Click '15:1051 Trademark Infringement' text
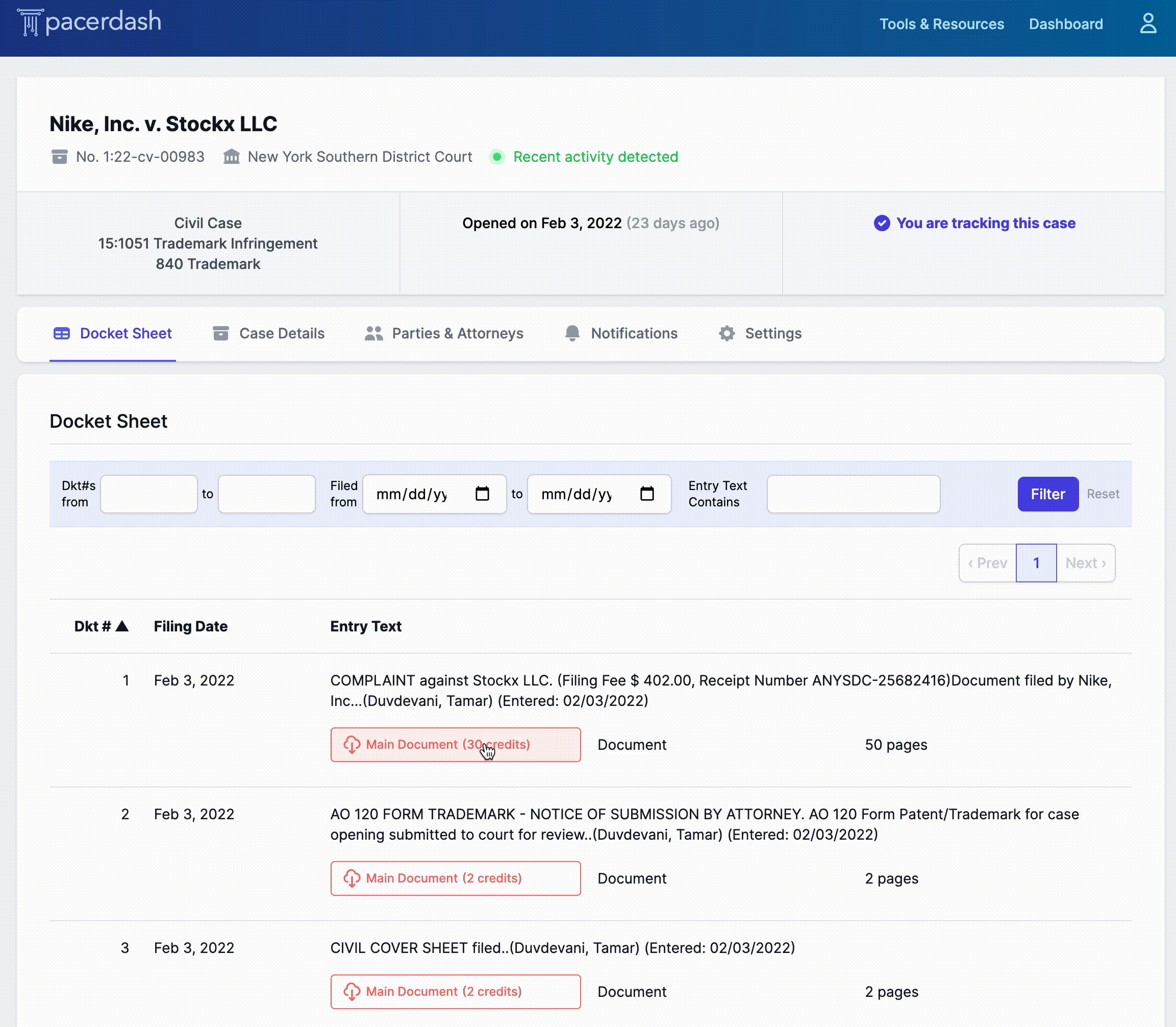This screenshot has width=1176, height=1027. tap(207, 243)
